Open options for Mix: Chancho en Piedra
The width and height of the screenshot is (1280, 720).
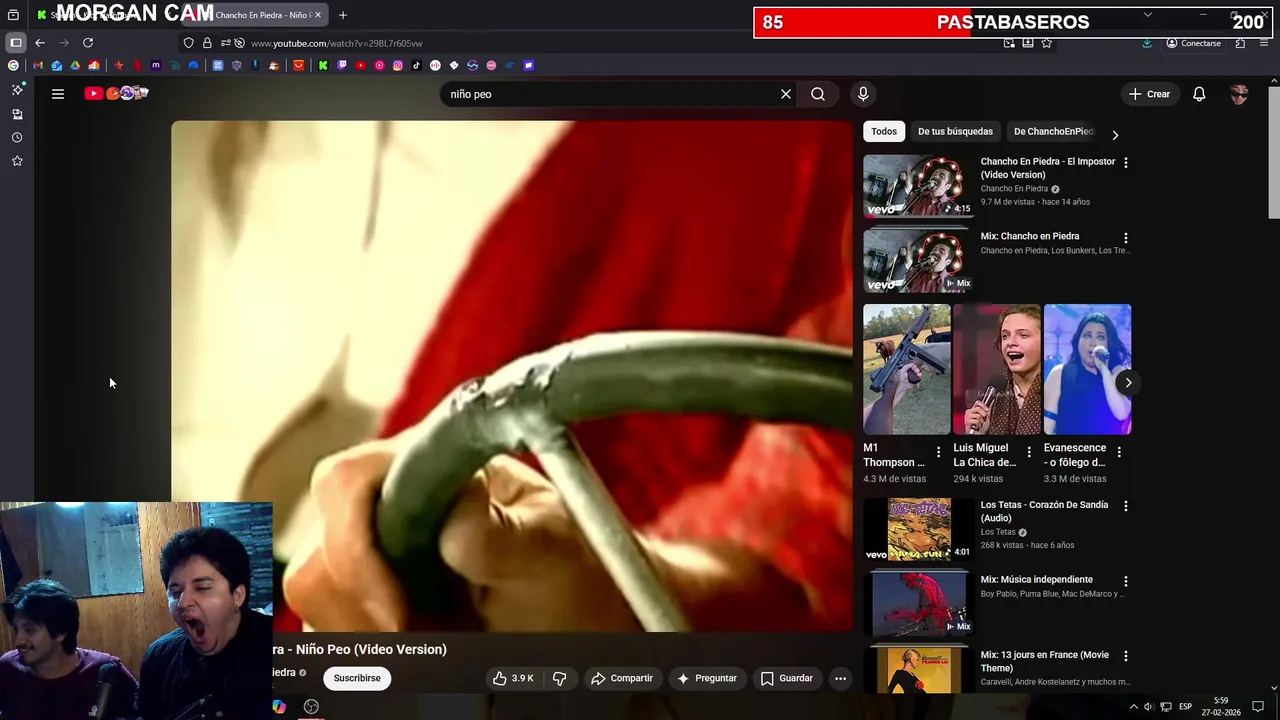pyautogui.click(x=1125, y=238)
